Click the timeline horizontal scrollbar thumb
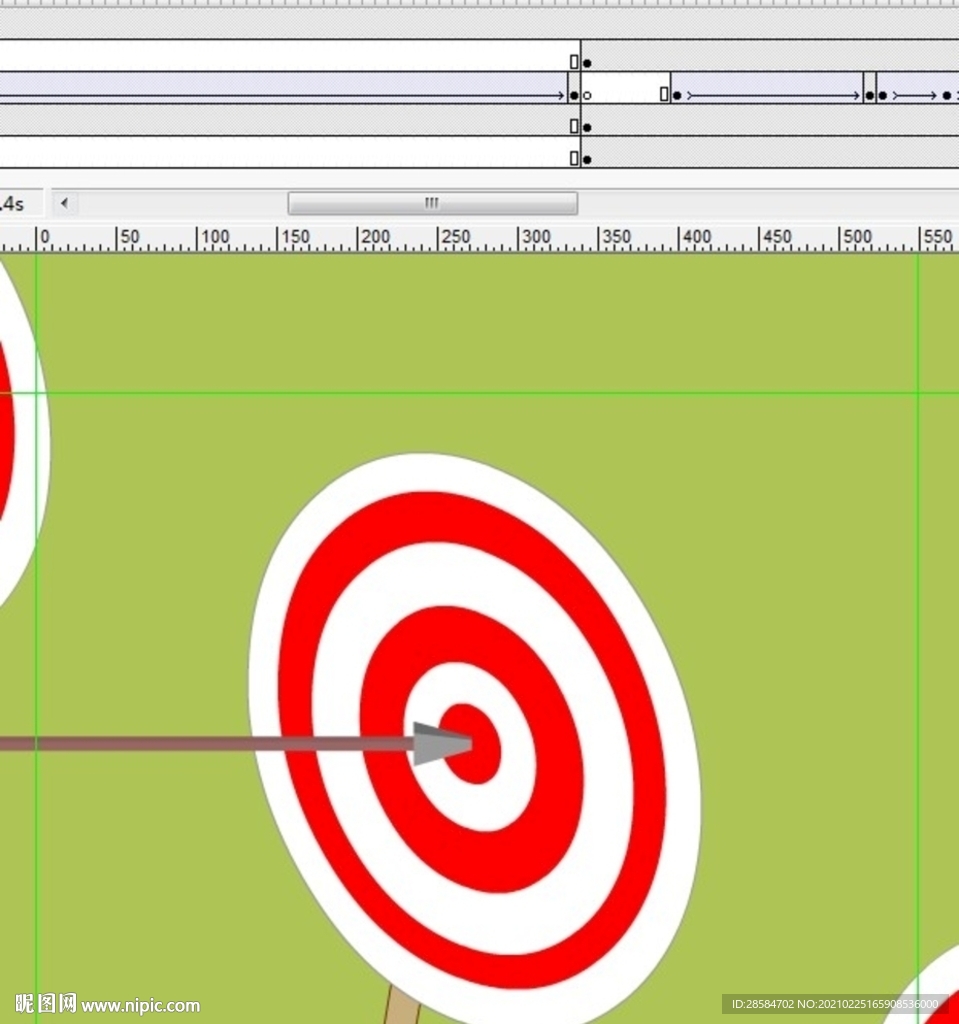The height and width of the screenshot is (1024, 959). 432,204
